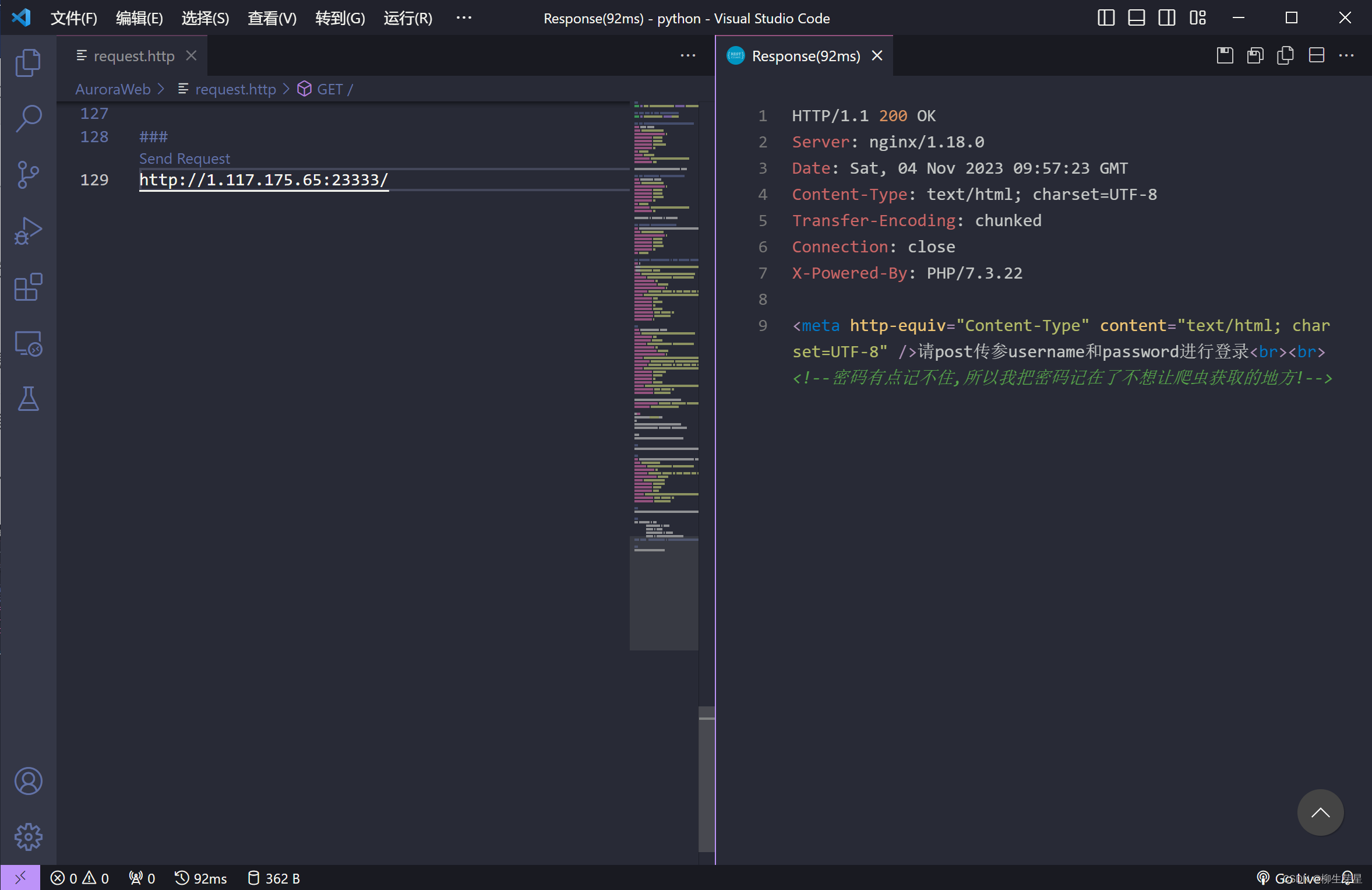The width and height of the screenshot is (1372, 890).
Task: Switch to the request.http tab
Action: pyautogui.click(x=133, y=56)
